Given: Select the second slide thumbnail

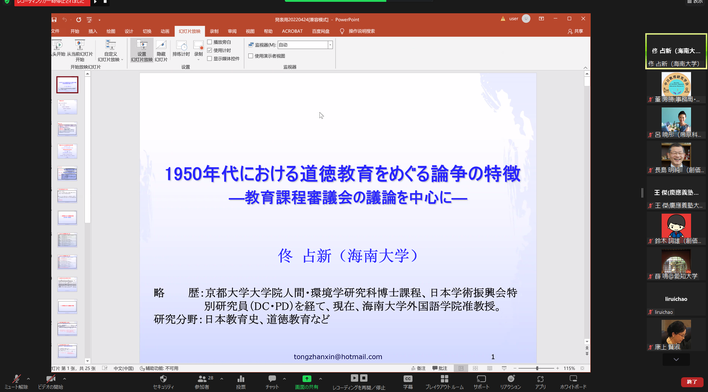Looking at the screenshot, I should [x=67, y=107].
